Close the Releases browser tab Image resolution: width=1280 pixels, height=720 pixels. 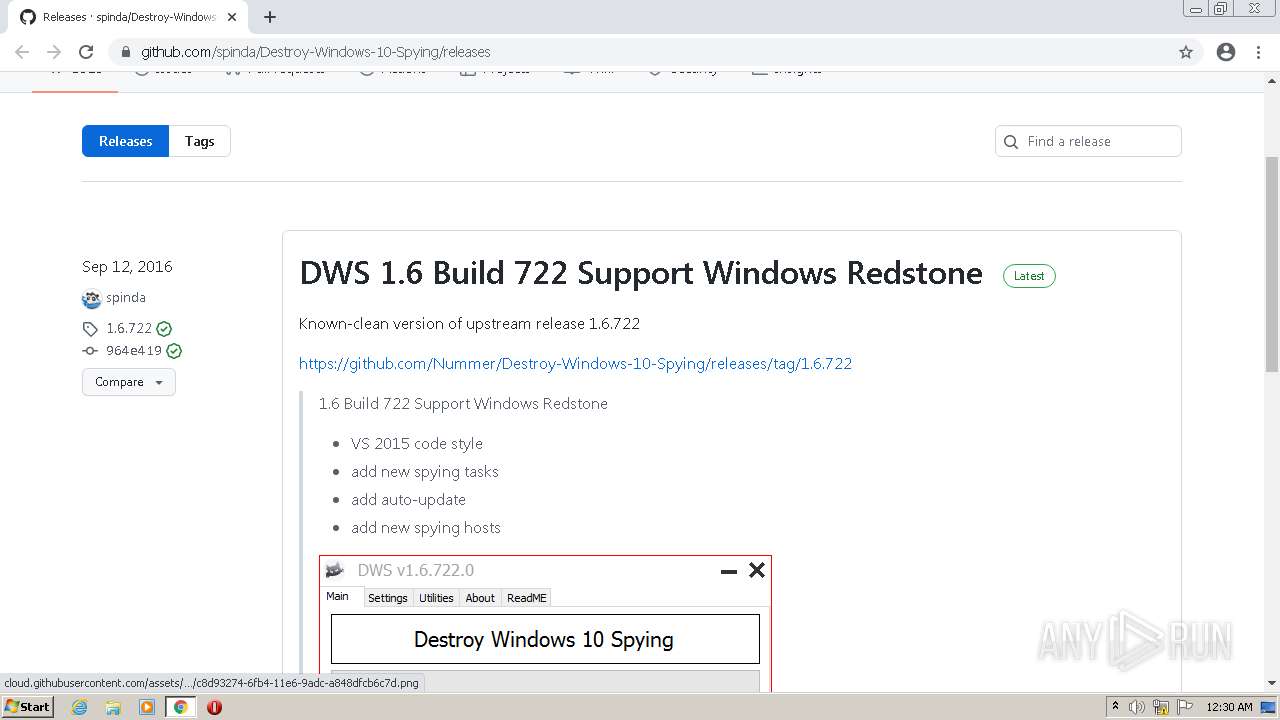coord(232,17)
